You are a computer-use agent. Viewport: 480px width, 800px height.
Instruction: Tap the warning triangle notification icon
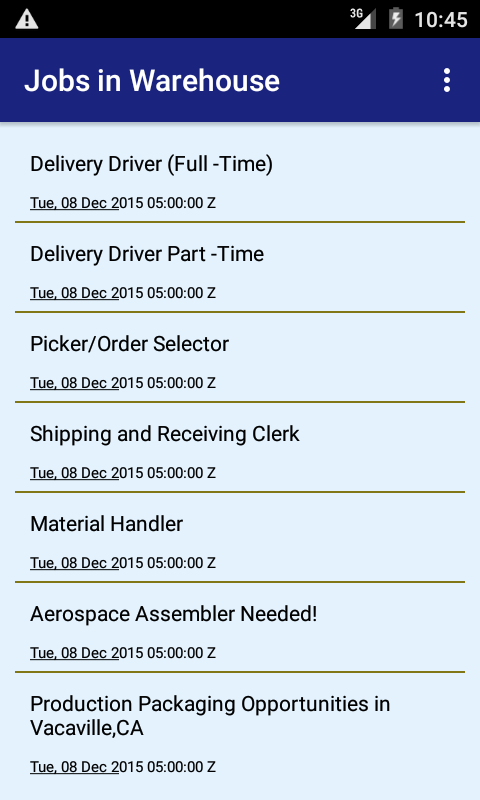(27, 19)
